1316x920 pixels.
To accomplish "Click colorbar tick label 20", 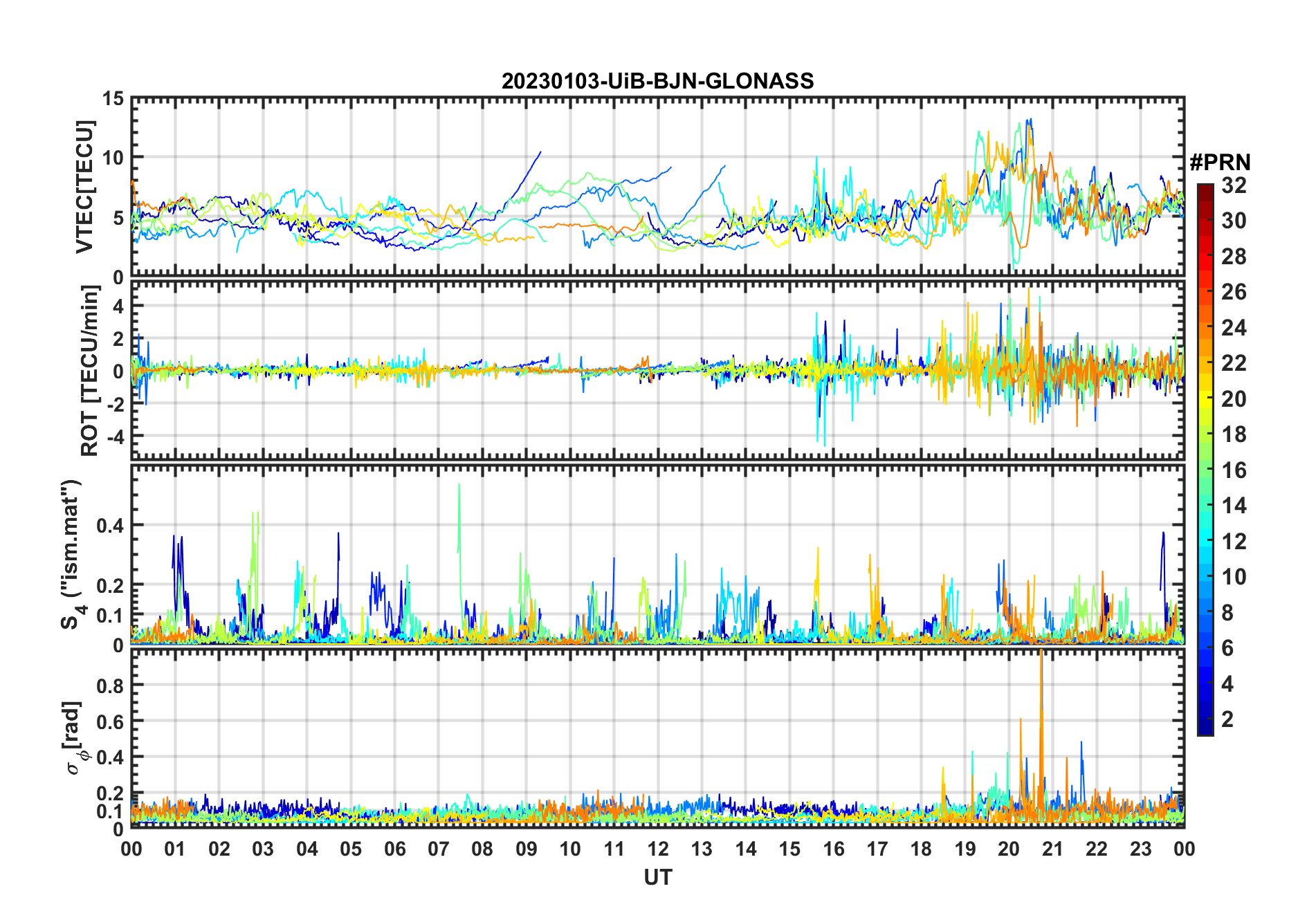I will 1234,398.
